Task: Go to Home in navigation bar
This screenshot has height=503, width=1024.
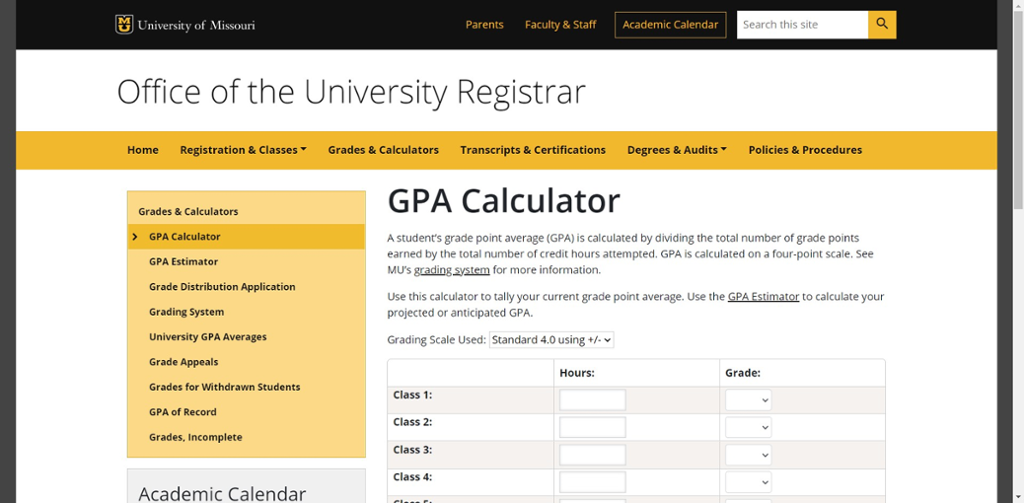Action: (x=143, y=150)
